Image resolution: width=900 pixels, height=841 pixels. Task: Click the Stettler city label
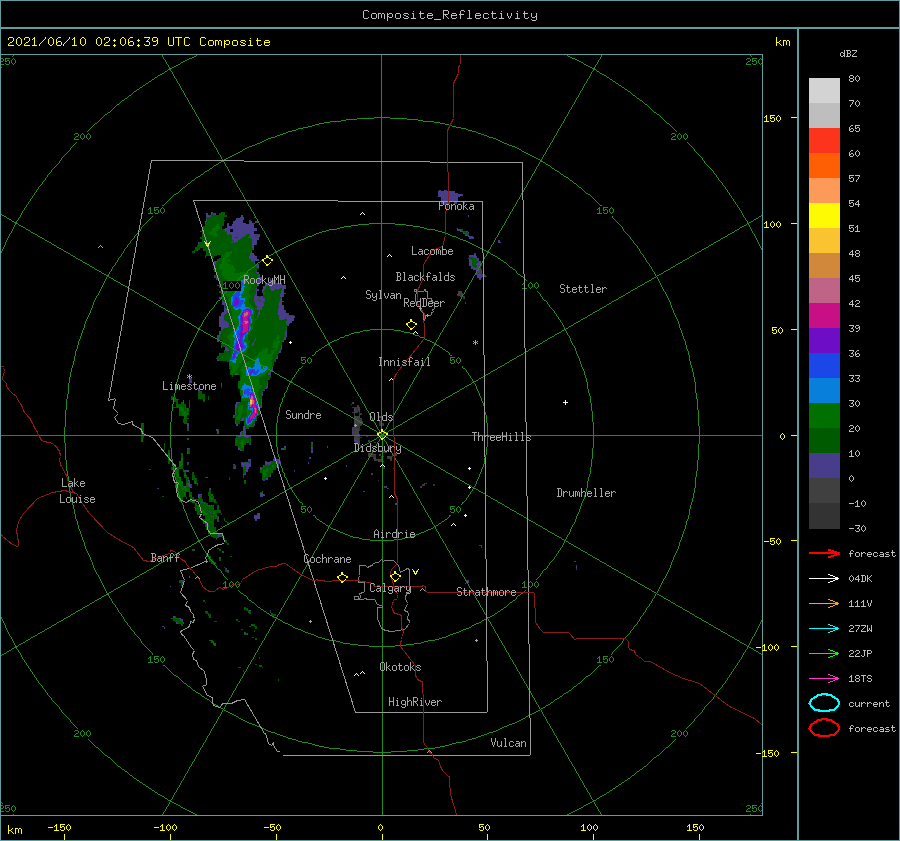point(583,289)
